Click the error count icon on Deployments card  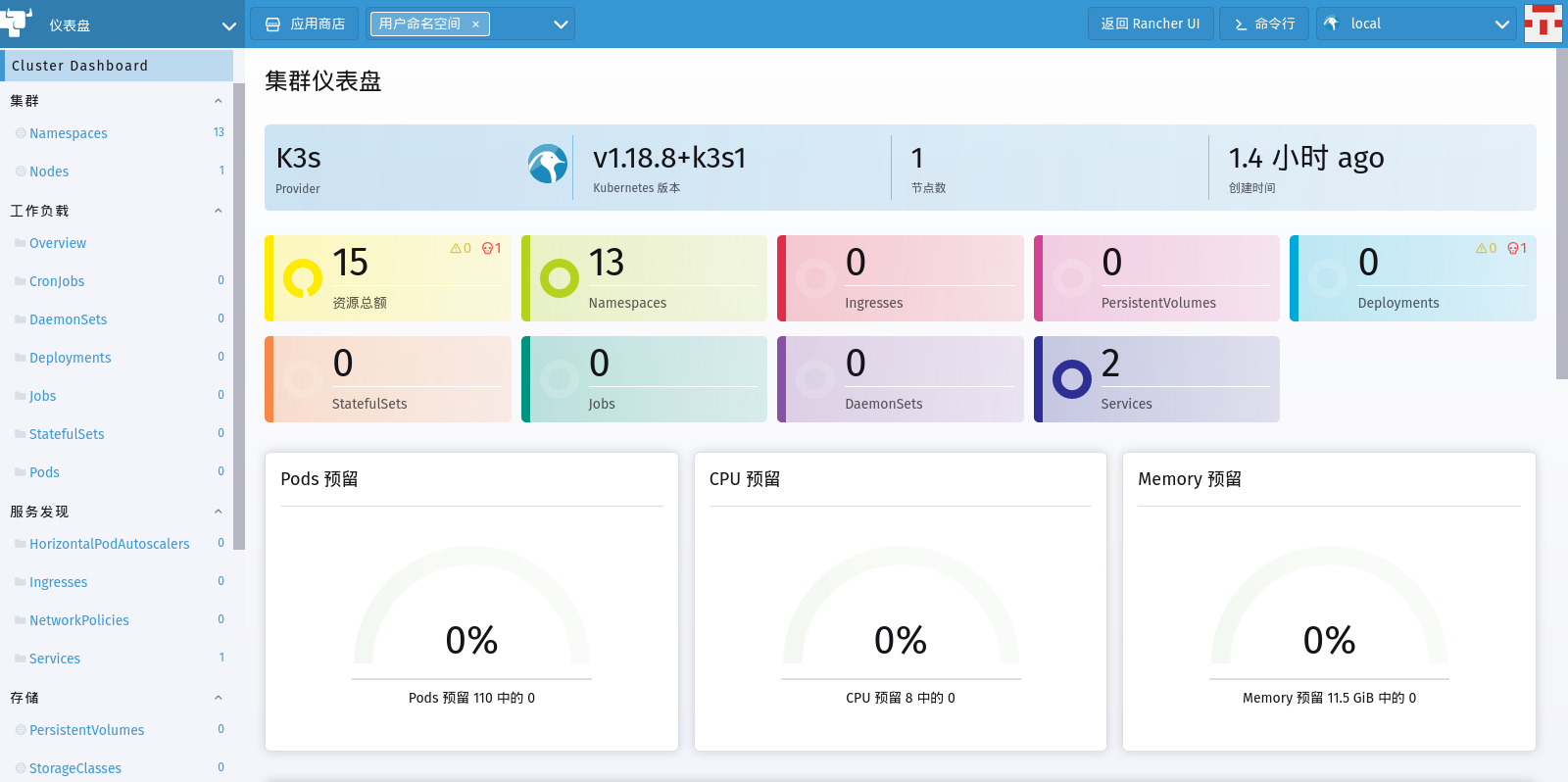coord(1513,249)
